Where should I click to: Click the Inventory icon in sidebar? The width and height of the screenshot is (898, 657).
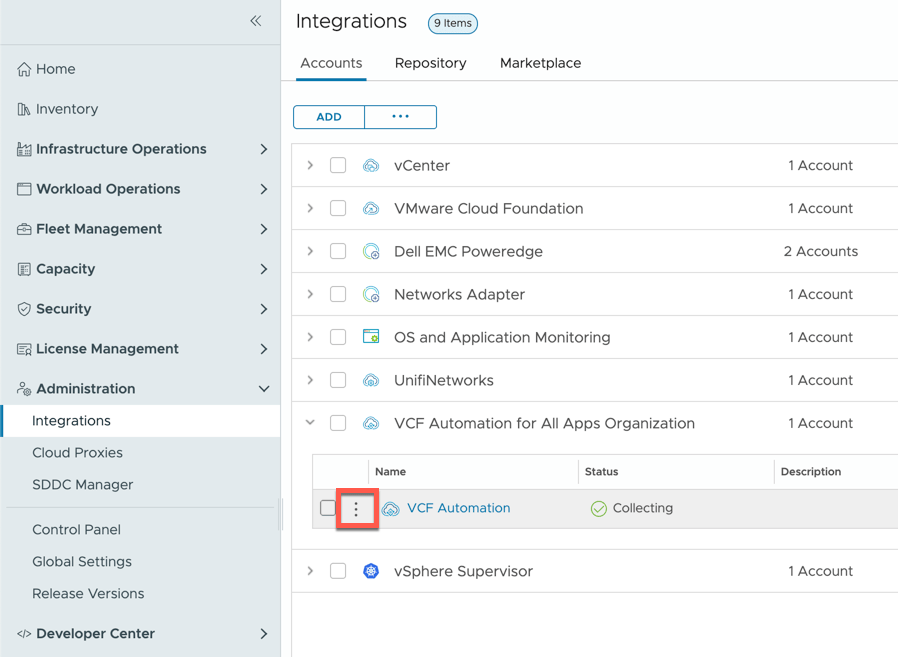pos(24,109)
